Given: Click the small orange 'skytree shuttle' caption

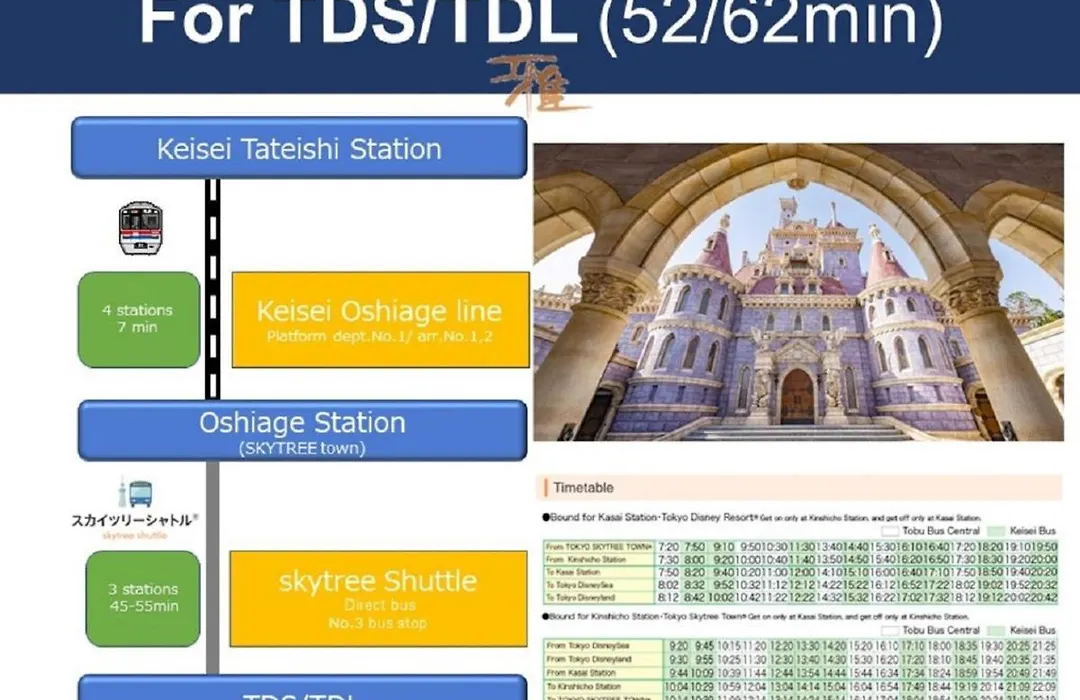Looking at the screenshot, I should pyautogui.click(x=134, y=535).
